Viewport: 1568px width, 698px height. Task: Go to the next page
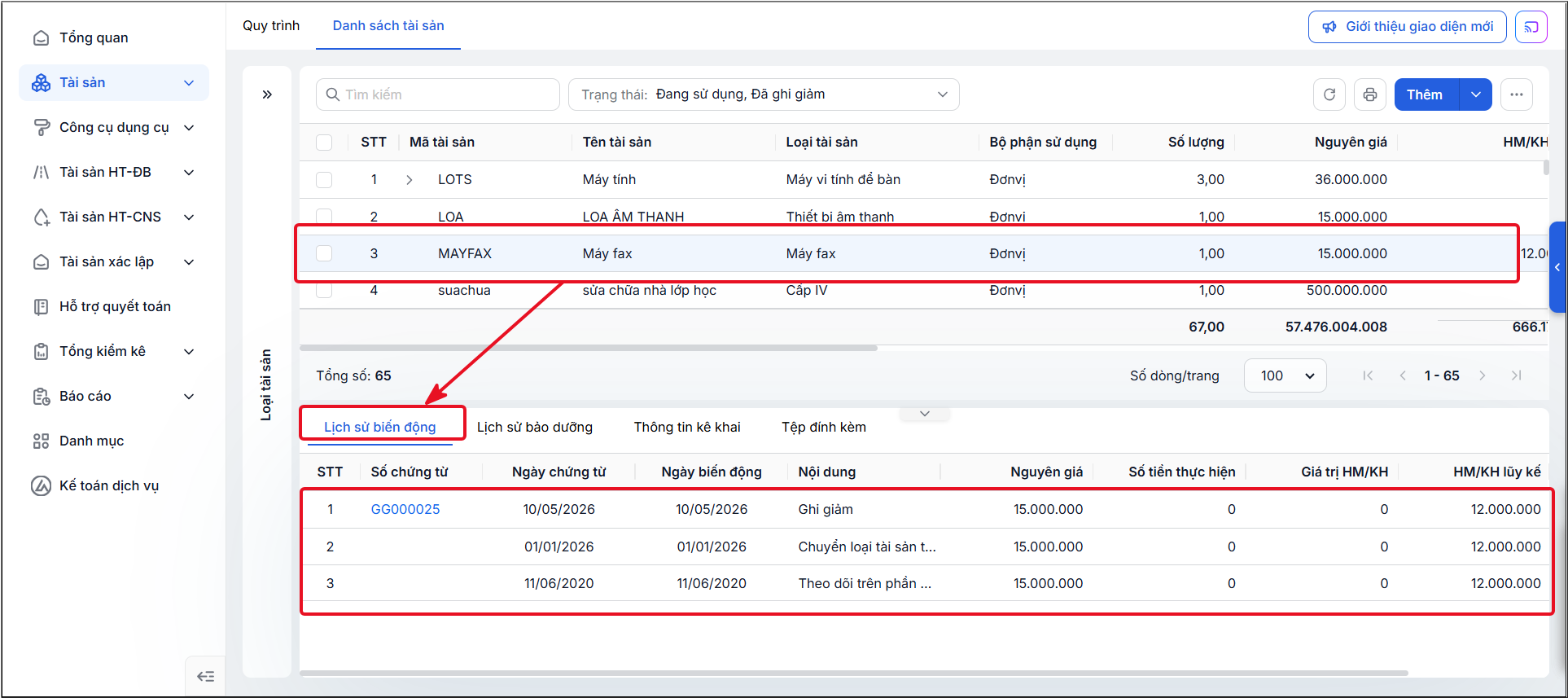coord(1483,375)
